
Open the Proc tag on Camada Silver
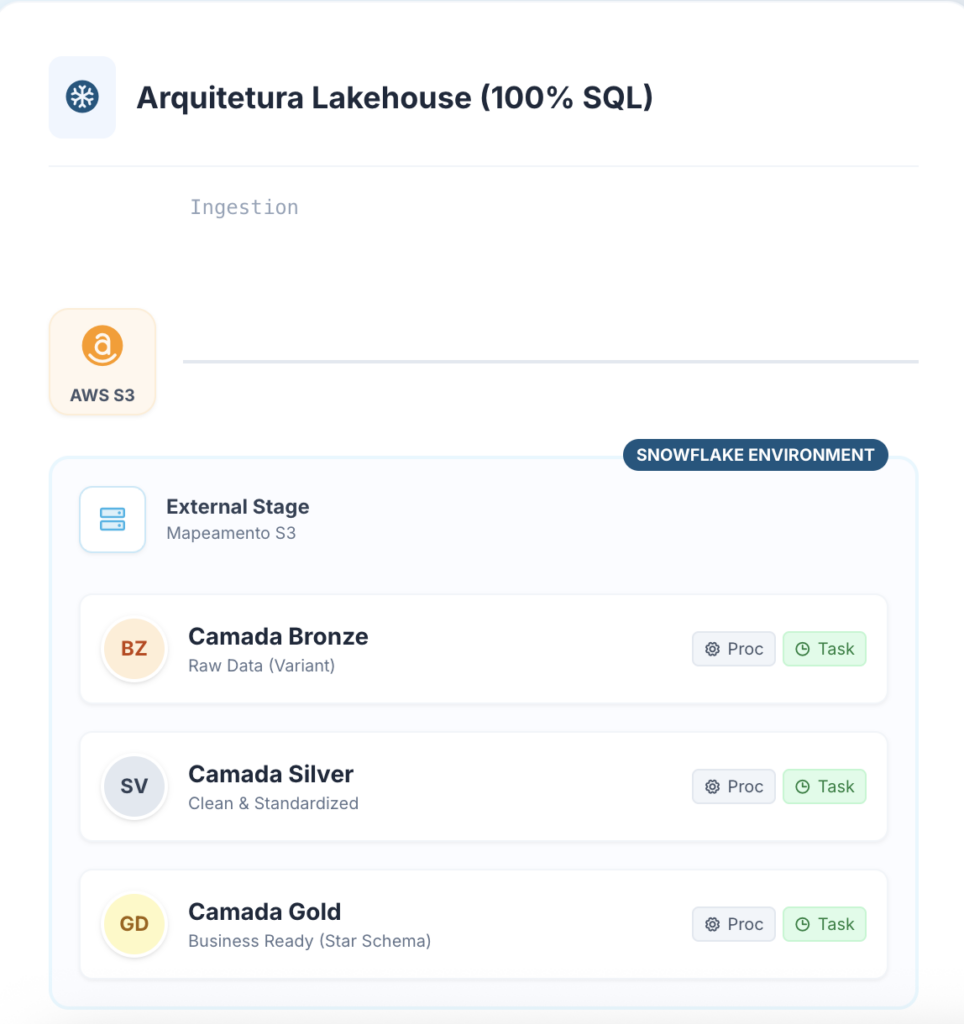(x=734, y=787)
